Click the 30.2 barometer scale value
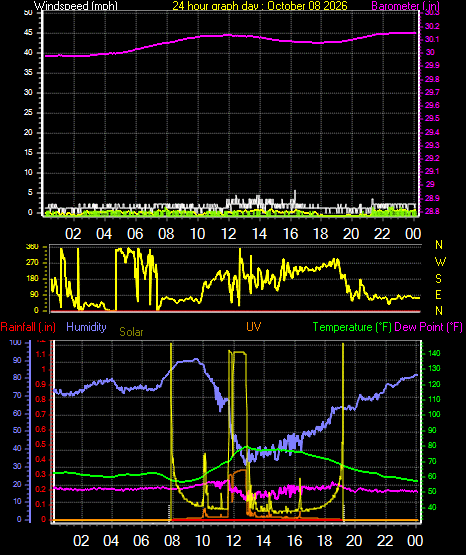466x555 pixels. pyautogui.click(x=432, y=26)
